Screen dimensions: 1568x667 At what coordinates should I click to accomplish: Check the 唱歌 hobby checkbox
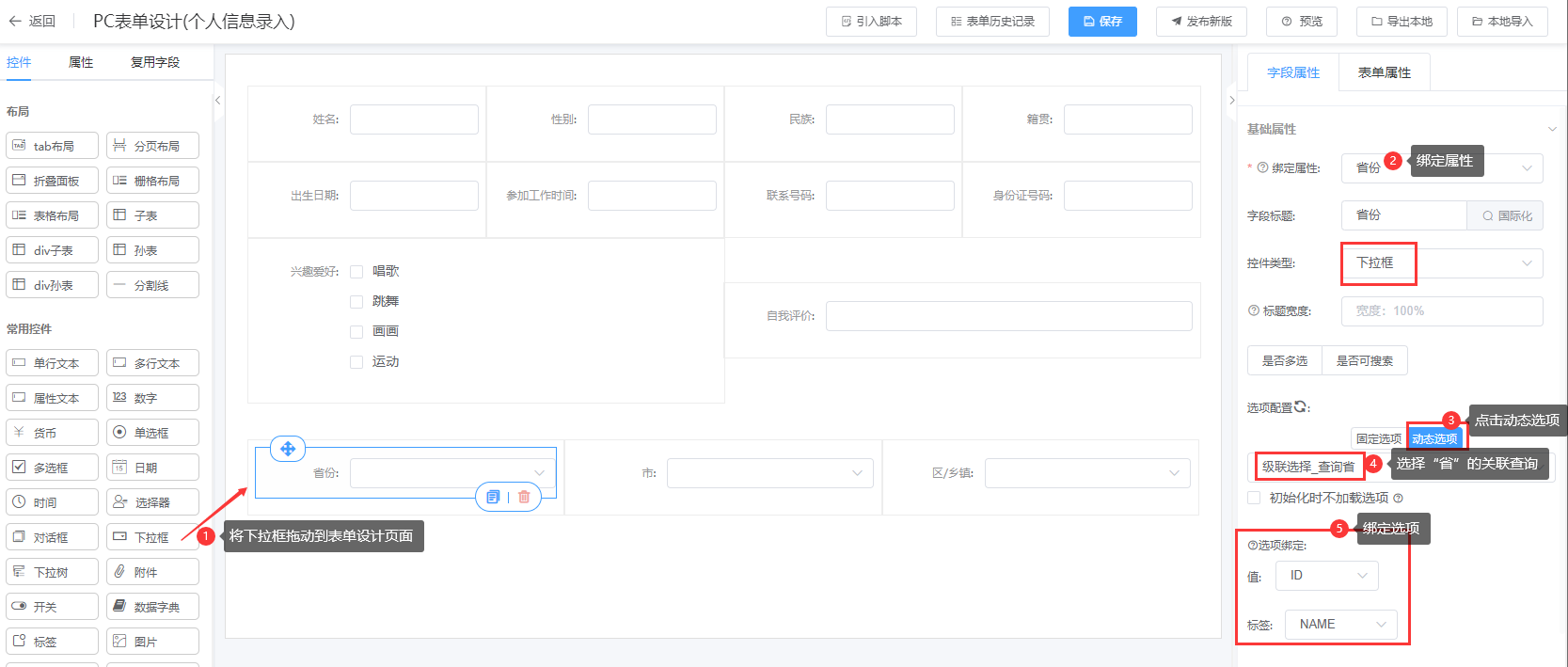click(356, 272)
